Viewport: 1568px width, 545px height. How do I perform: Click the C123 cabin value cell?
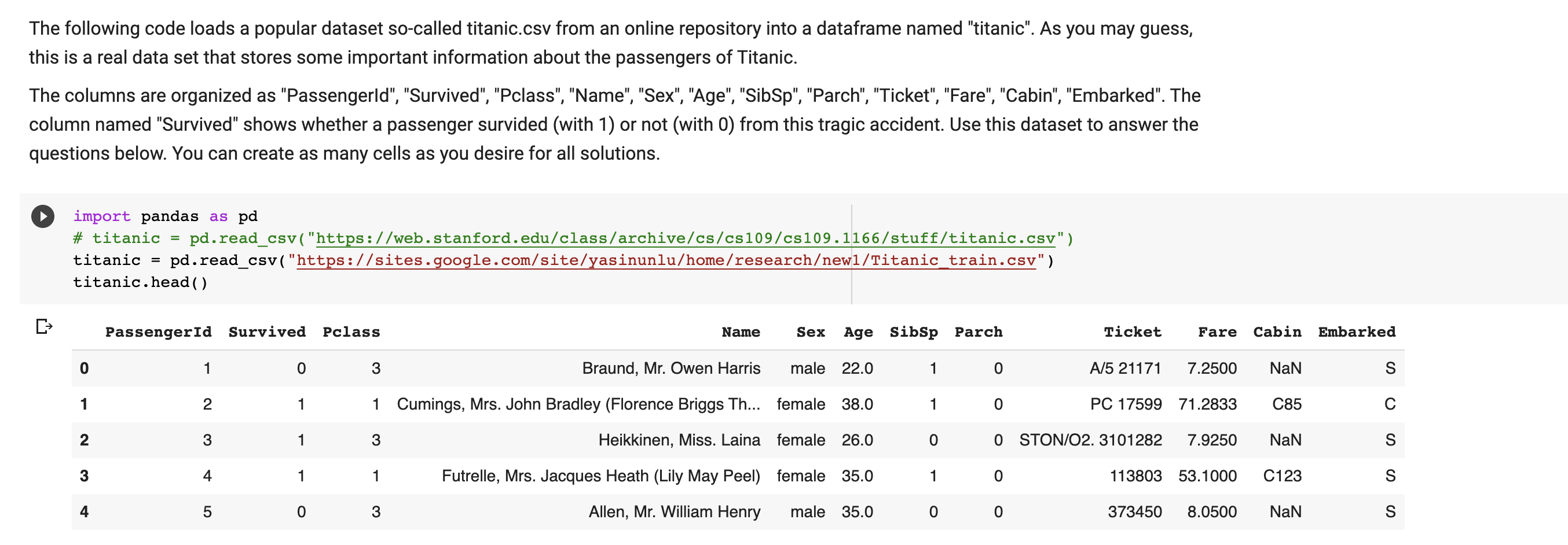[1281, 476]
